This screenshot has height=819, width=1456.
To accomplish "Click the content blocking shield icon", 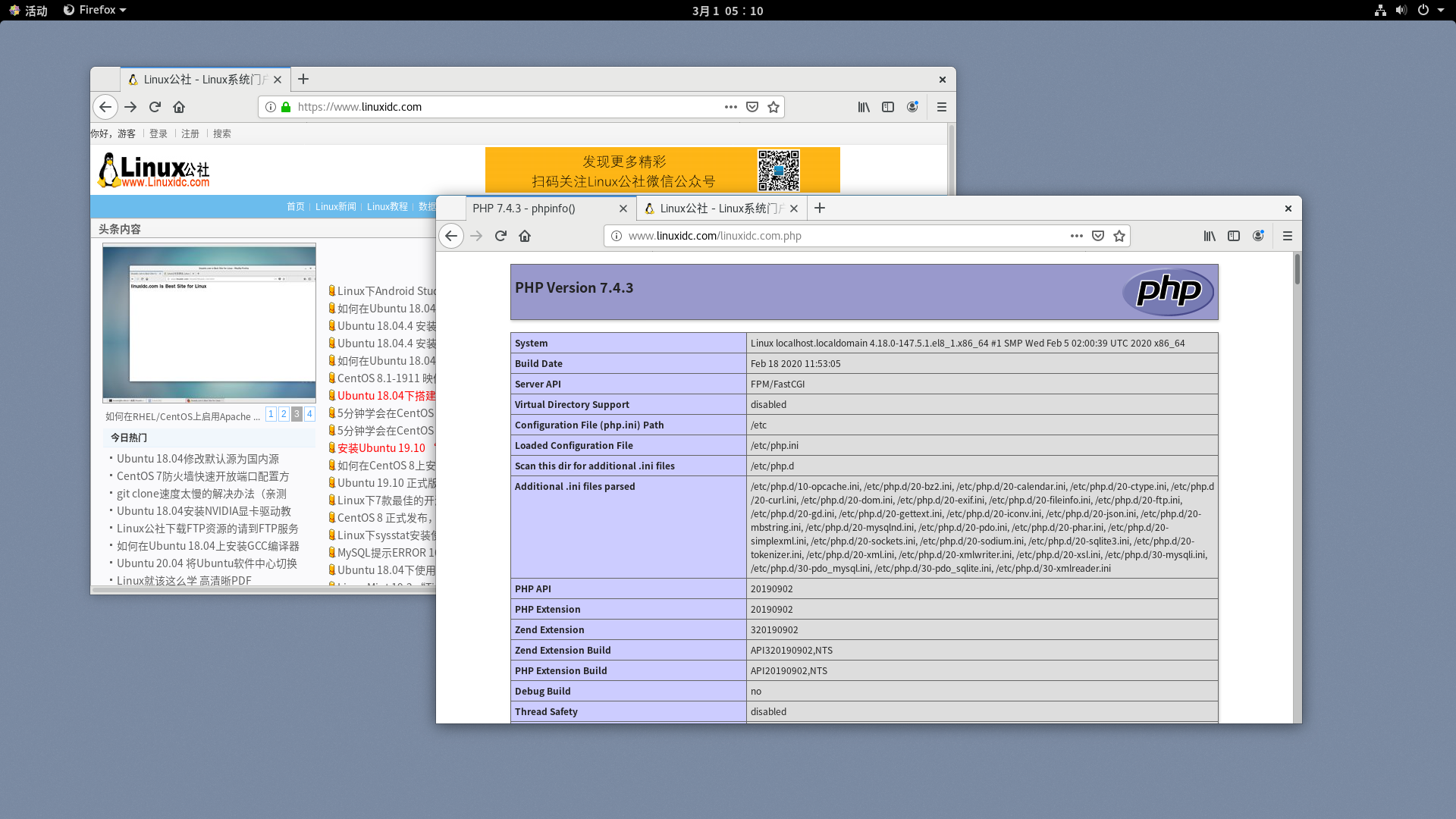I will click(1098, 236).
